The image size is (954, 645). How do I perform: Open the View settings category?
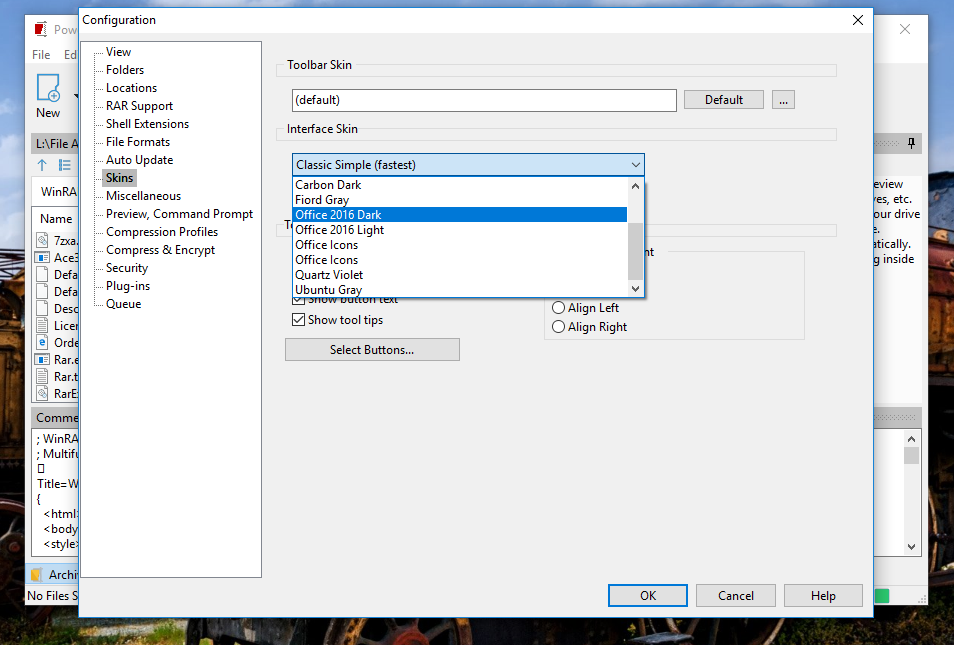click(118, 52)
